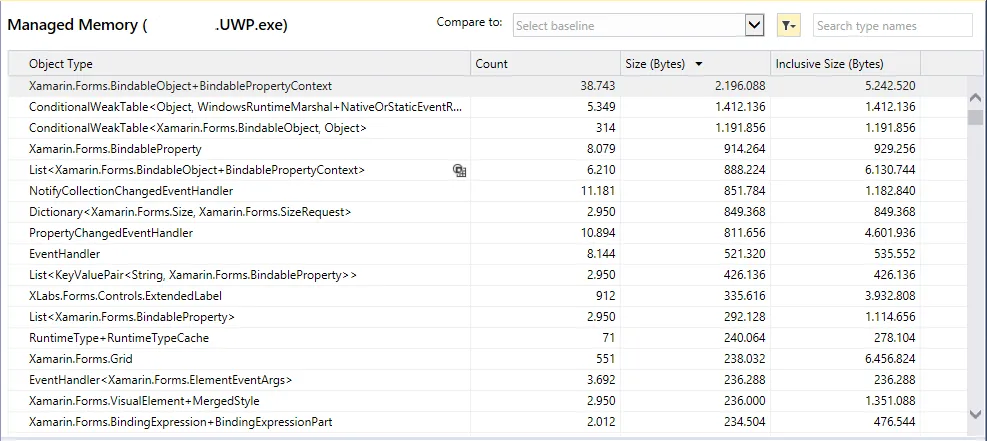
Task: Select the PropertyChangedEventHandler row
Action: (x=111, y=233)
